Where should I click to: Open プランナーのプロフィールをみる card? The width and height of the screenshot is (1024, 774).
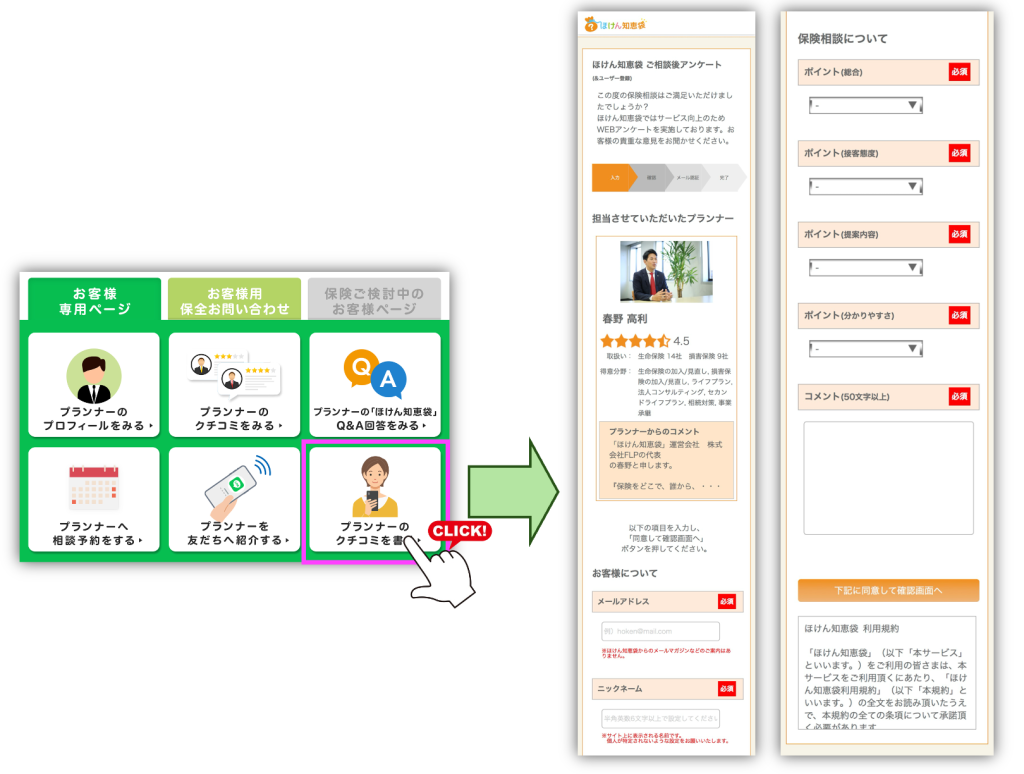(94, 385)
